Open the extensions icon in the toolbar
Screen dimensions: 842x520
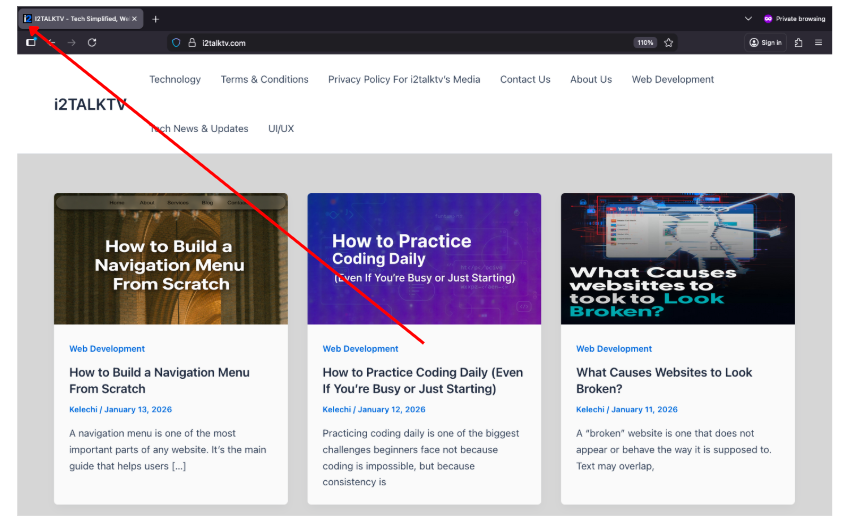click(798, 43)
